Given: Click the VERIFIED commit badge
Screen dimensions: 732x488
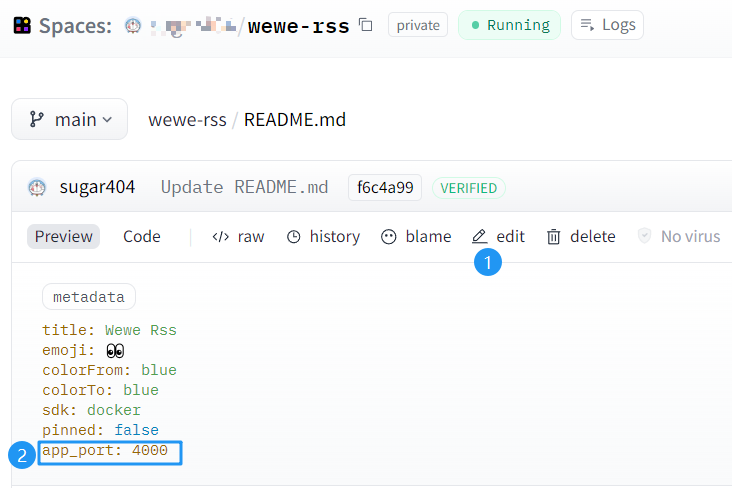Looking at the screenshot, I should (x=469, y=187).
